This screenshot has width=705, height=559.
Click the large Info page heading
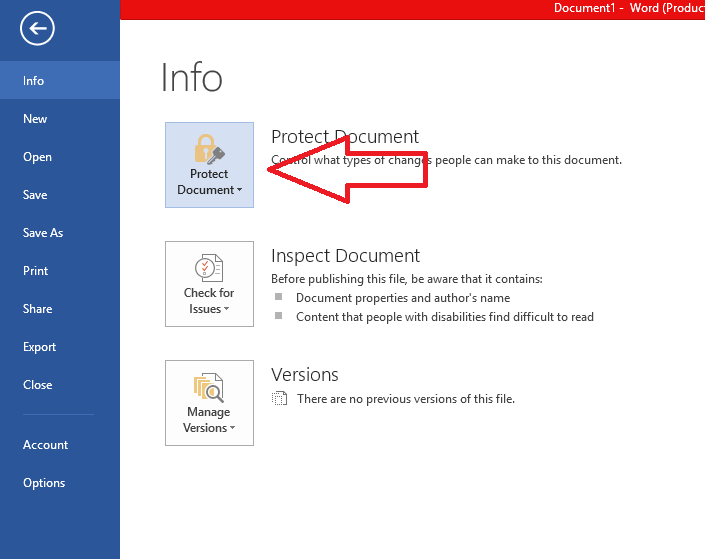pos(192,78)
